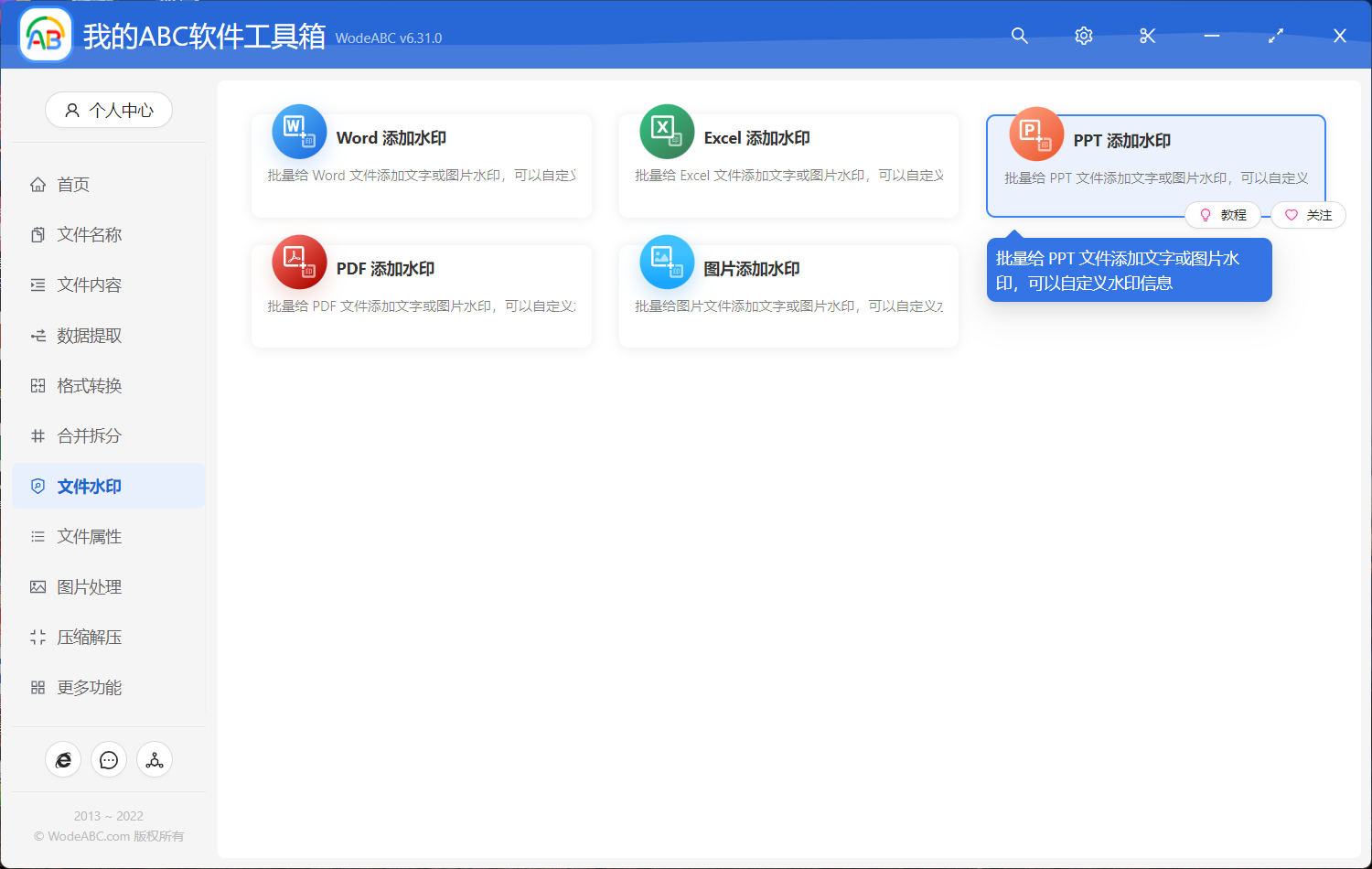Open the settings gear icon

[x=1083, y=36]
